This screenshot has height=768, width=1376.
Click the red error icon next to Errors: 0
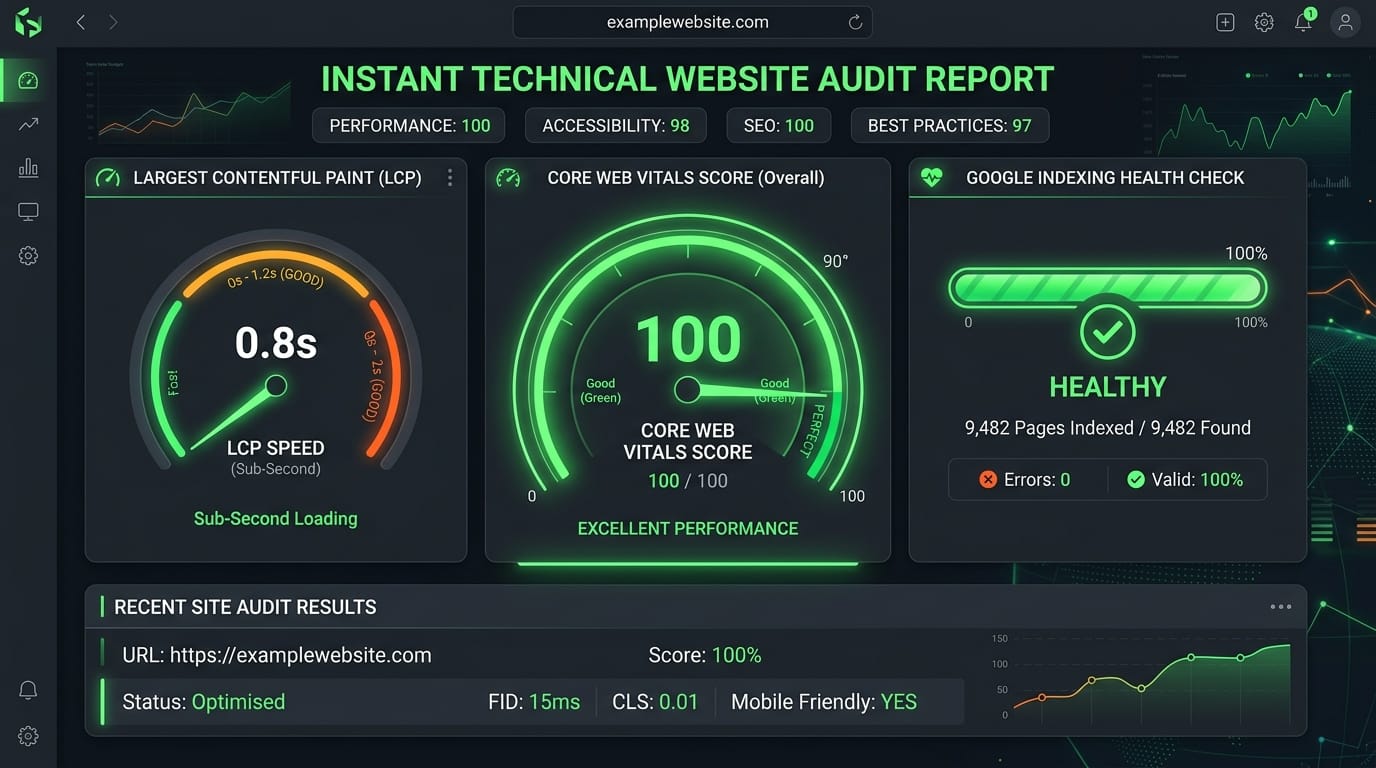[x=988, y=480]
